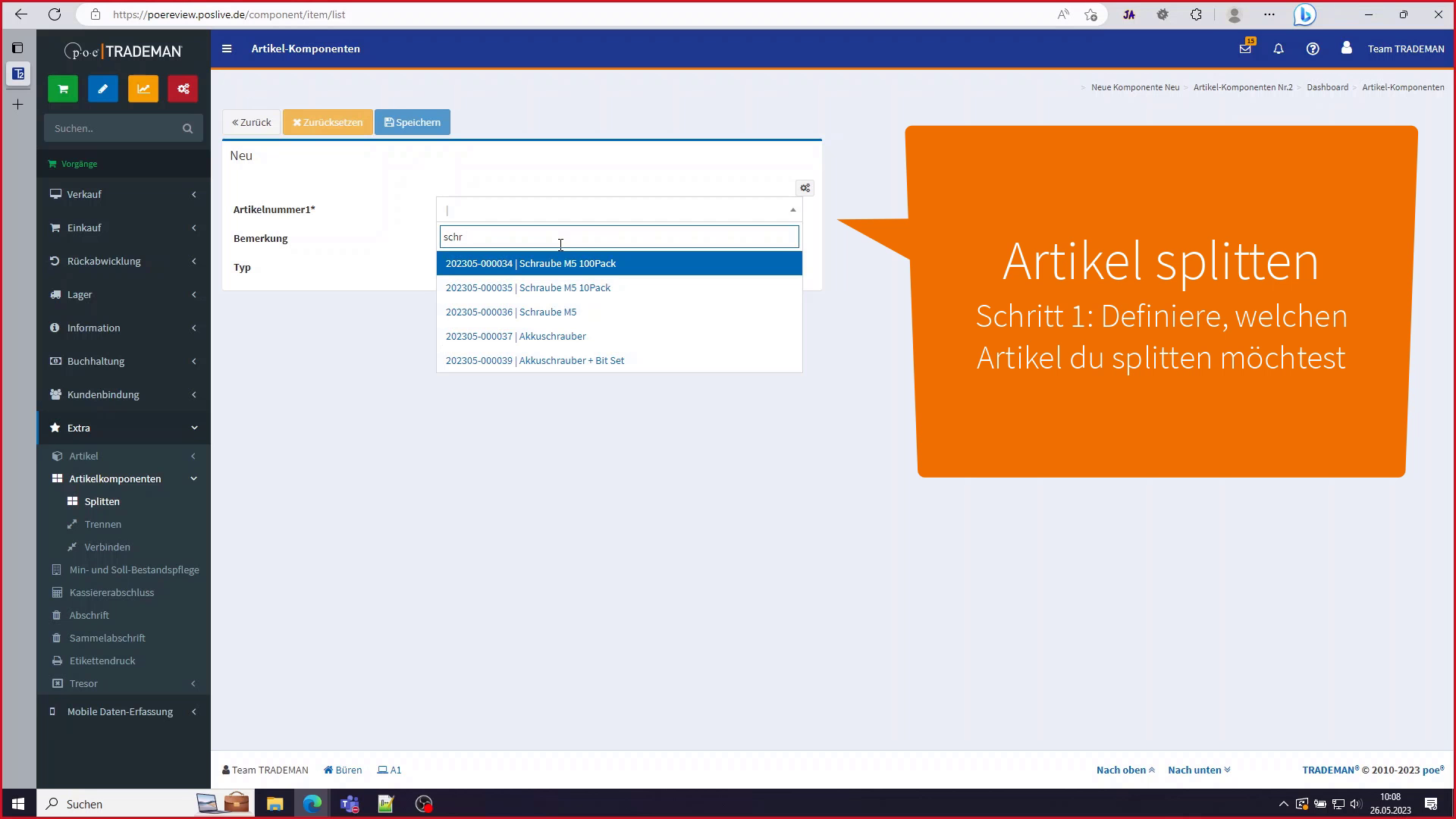This screenshot has width=1456, height=819.
Task: Select the Trennen menu item
Action: pyautogui.click(x=102, y=524)
